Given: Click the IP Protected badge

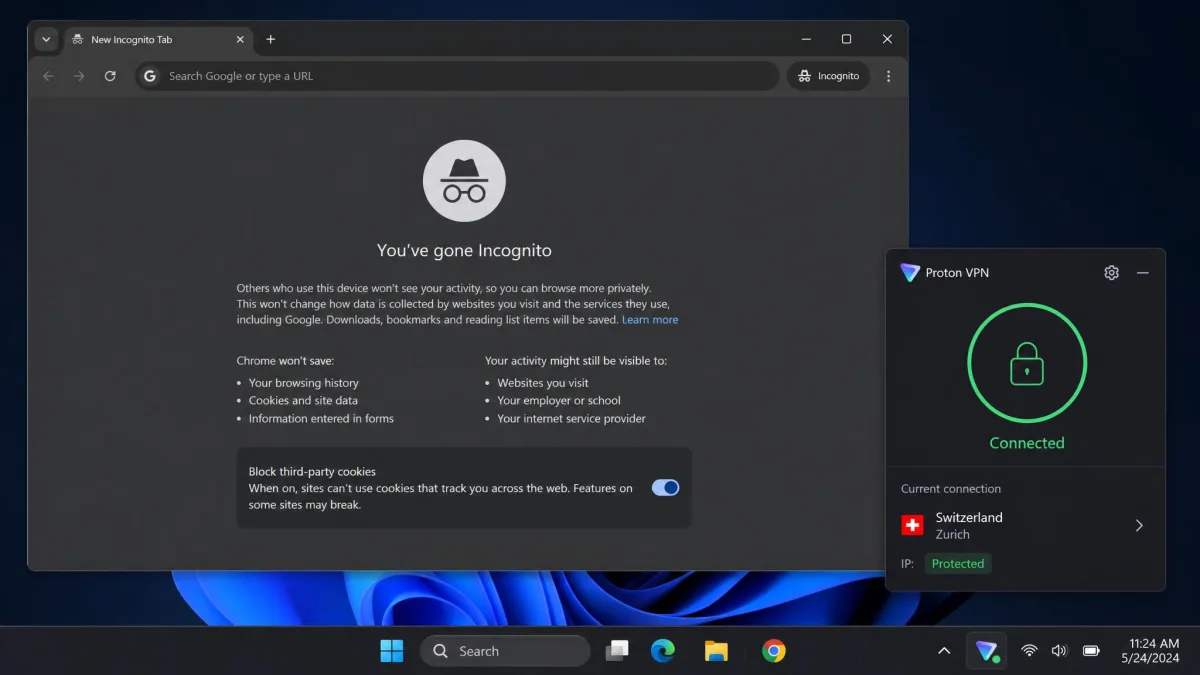Looking at the screenshot, I should [958, 564].
